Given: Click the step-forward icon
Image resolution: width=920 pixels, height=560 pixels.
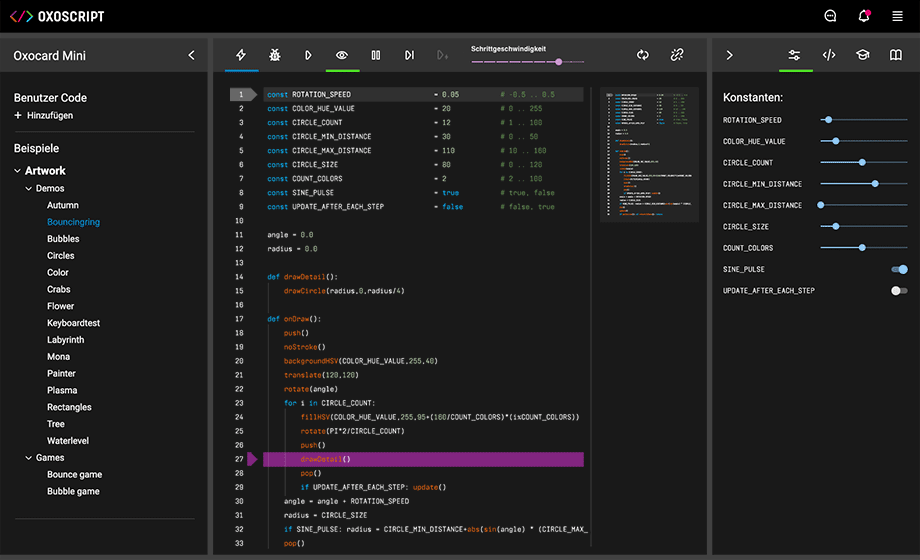Looking at the screenshot, I should pyautogui.click(x=409, y=55).
